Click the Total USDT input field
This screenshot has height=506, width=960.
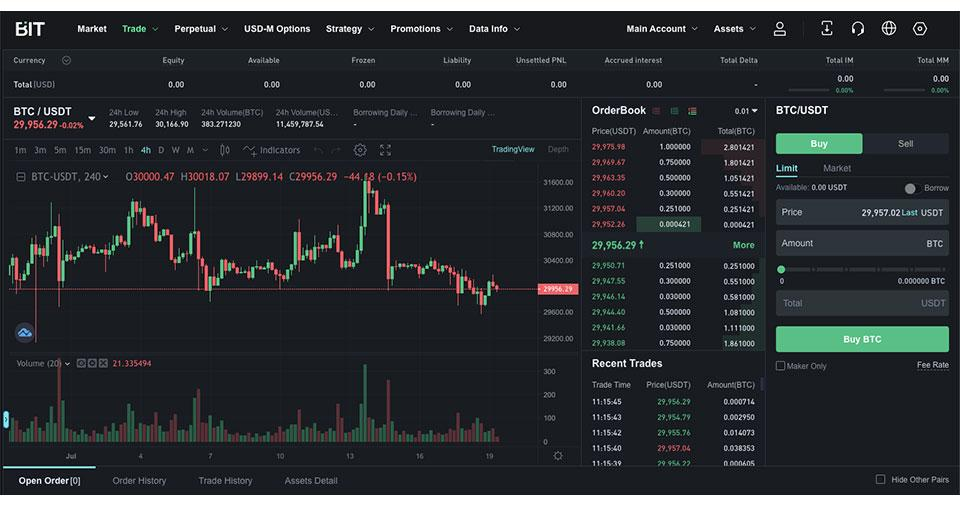[x=862, y=303]
